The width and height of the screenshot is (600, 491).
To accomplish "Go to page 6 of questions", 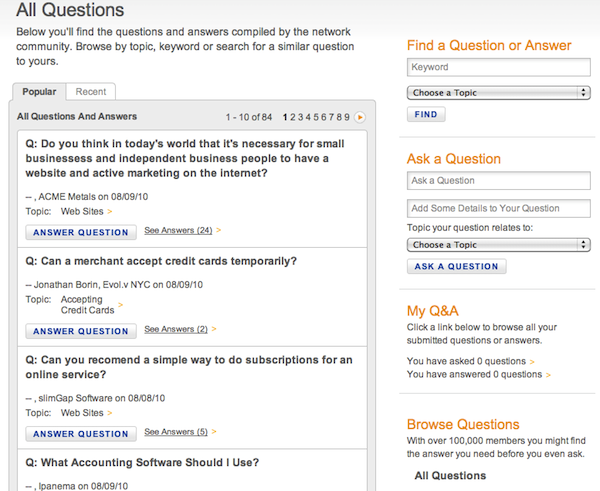I will pyautogui.click(x=323, y=117).
